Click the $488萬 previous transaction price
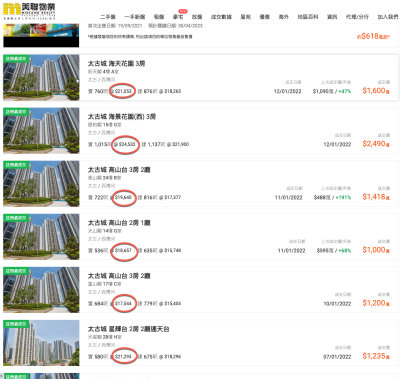Viewport: 400px width, 379px height. click(x=322, y=198)
